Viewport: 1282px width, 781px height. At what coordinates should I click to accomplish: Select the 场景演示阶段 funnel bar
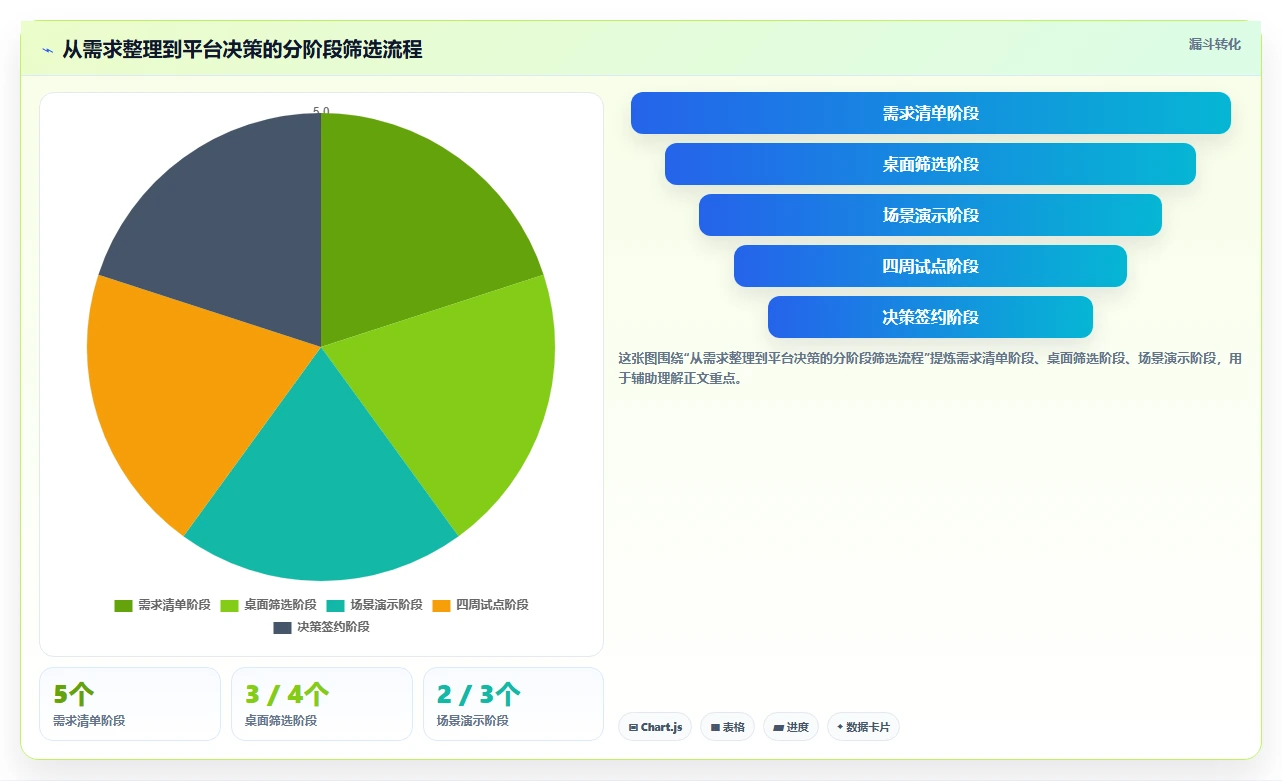(930, 215)
